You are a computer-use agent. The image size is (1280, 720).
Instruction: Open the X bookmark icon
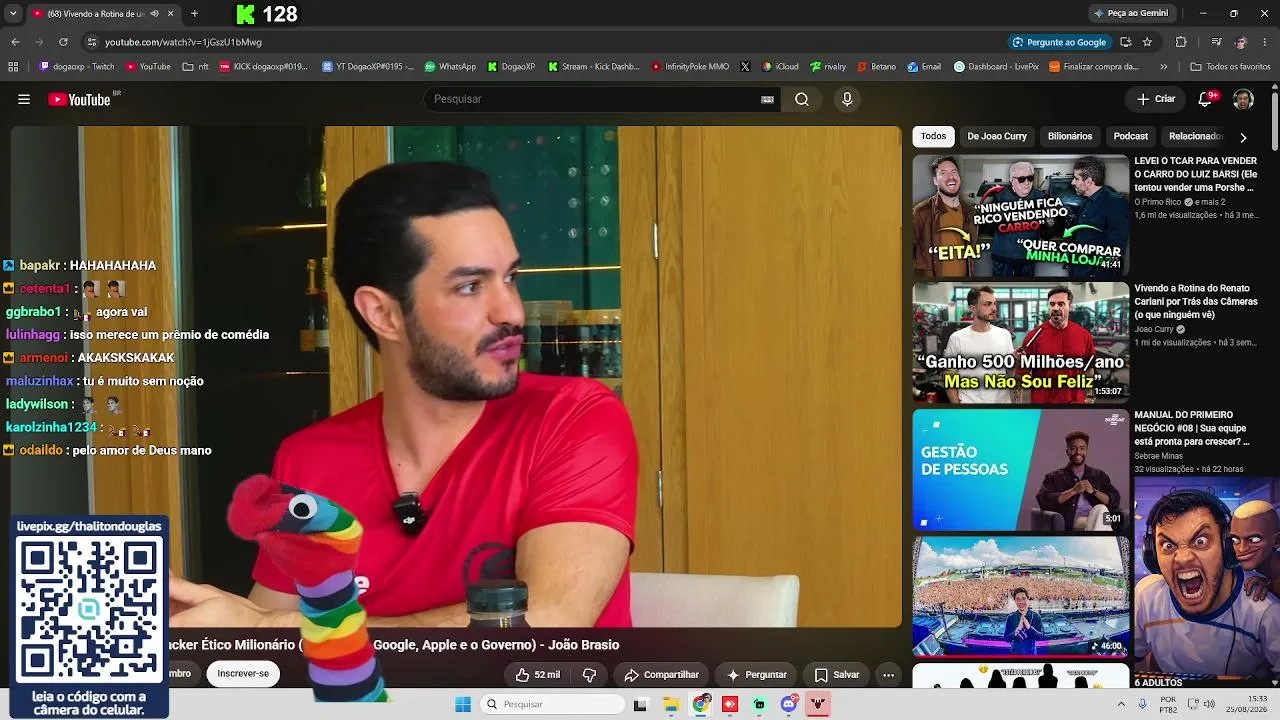(745, 67)
